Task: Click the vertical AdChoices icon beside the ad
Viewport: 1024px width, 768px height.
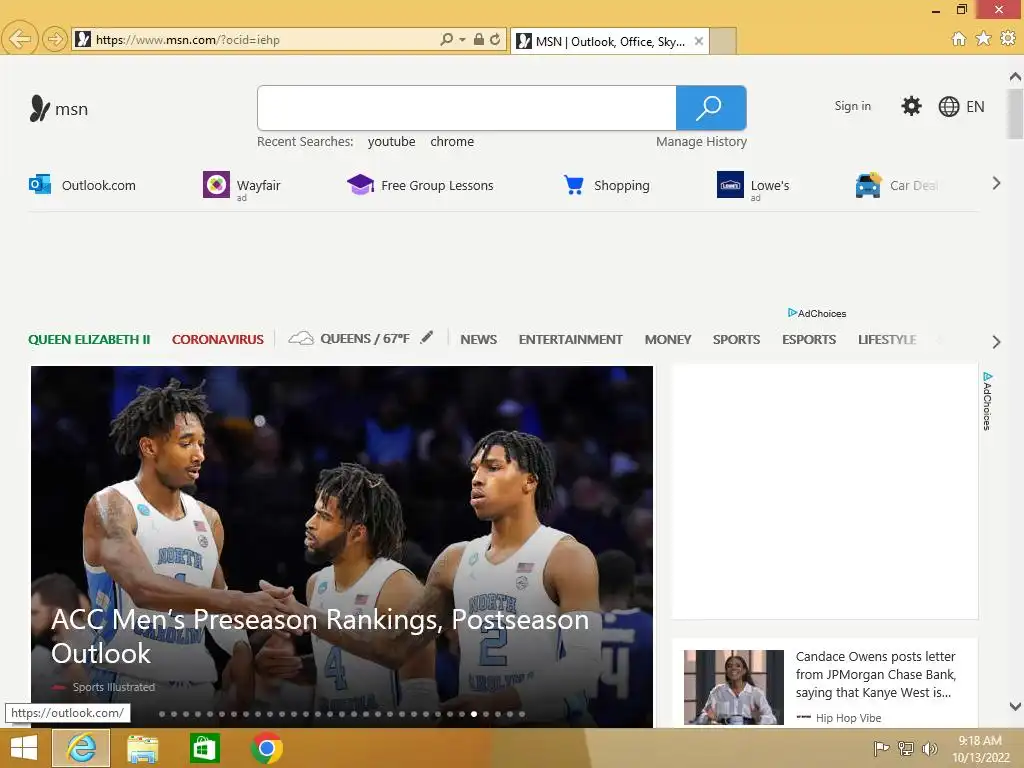Action: coord(987,401)
